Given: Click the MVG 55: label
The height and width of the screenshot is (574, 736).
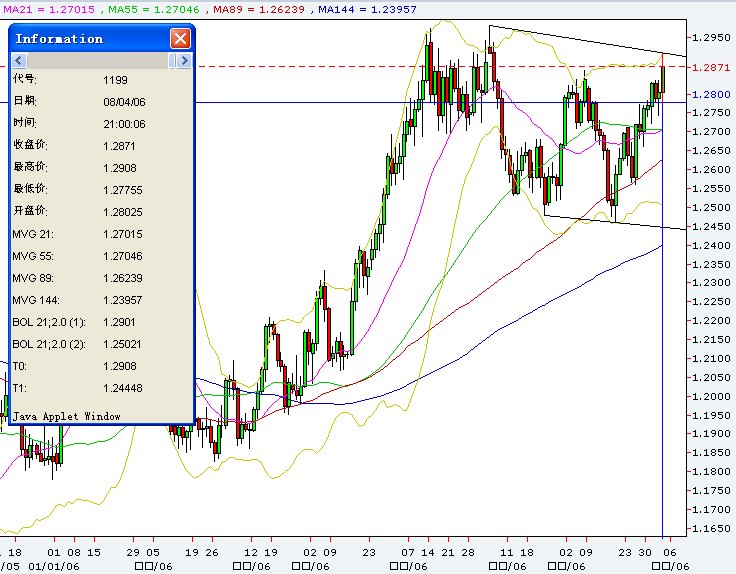Looking at the screenshot, I should pyautogui.click(x=33, y=256).
